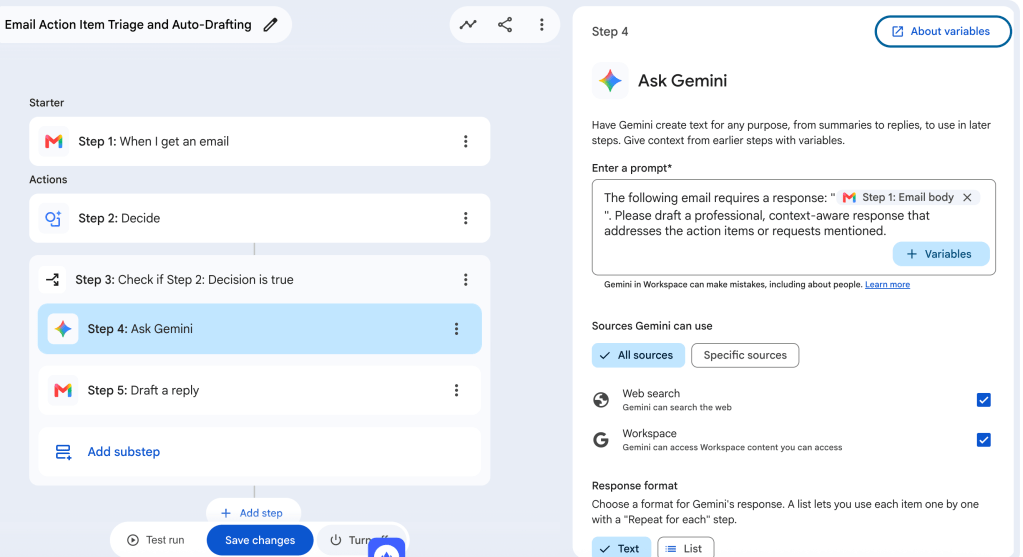Open the activity chart icon in the top bar
Viewport: 1023px width, 557px height.
click(468, 25)
